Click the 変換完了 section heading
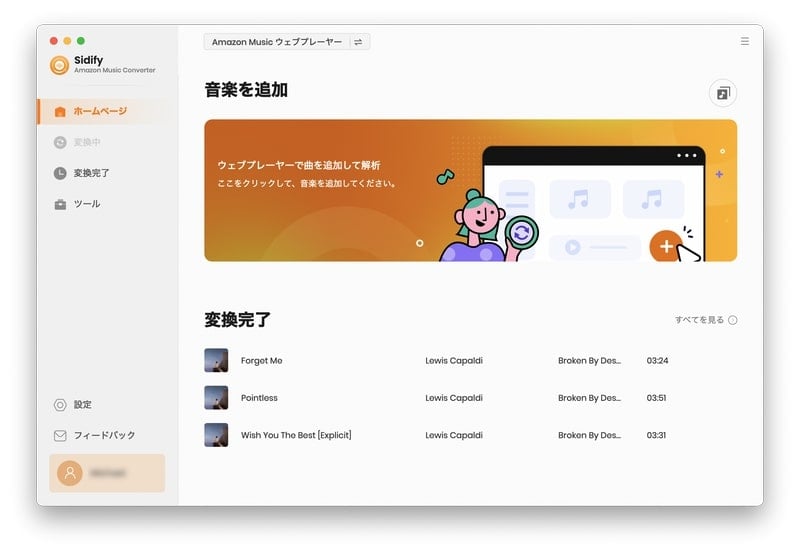 tap(237, 320)
